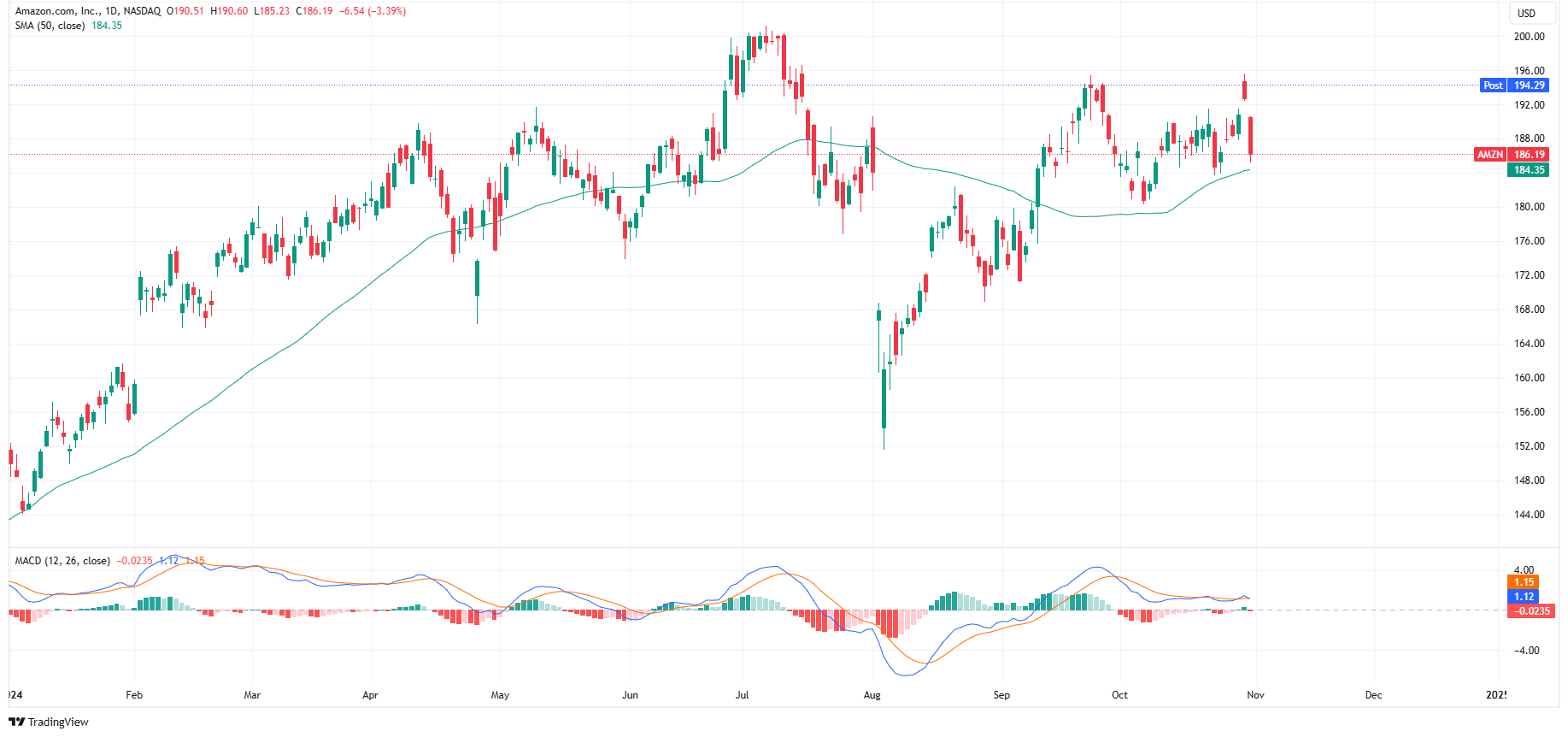Select the MACD (12, 26, close) legend
1568x737 pixels.
(x=62, y=561)
